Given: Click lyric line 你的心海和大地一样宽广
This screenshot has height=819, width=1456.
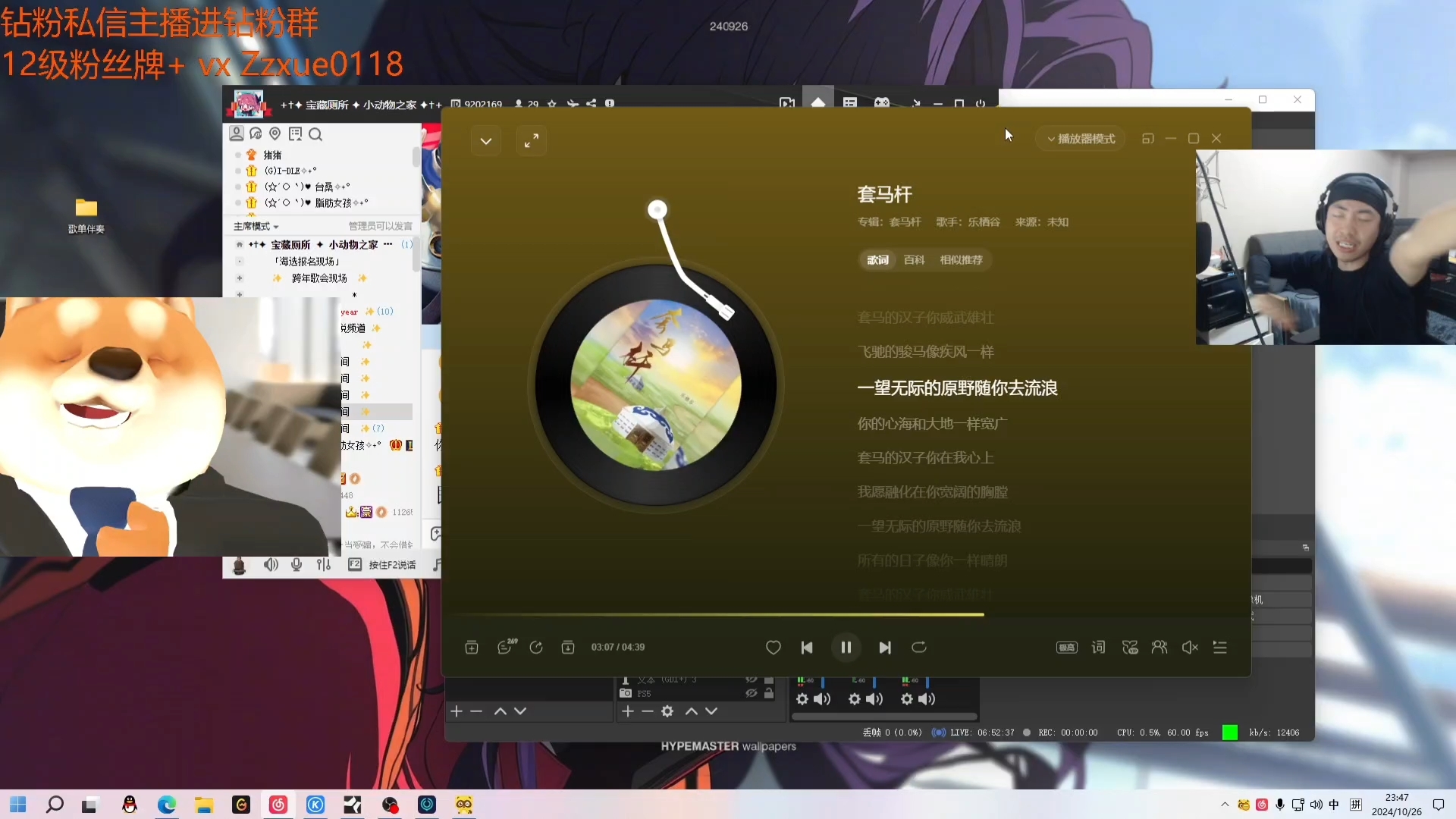Looking at the screenshot, I should (x=932, y=423).
